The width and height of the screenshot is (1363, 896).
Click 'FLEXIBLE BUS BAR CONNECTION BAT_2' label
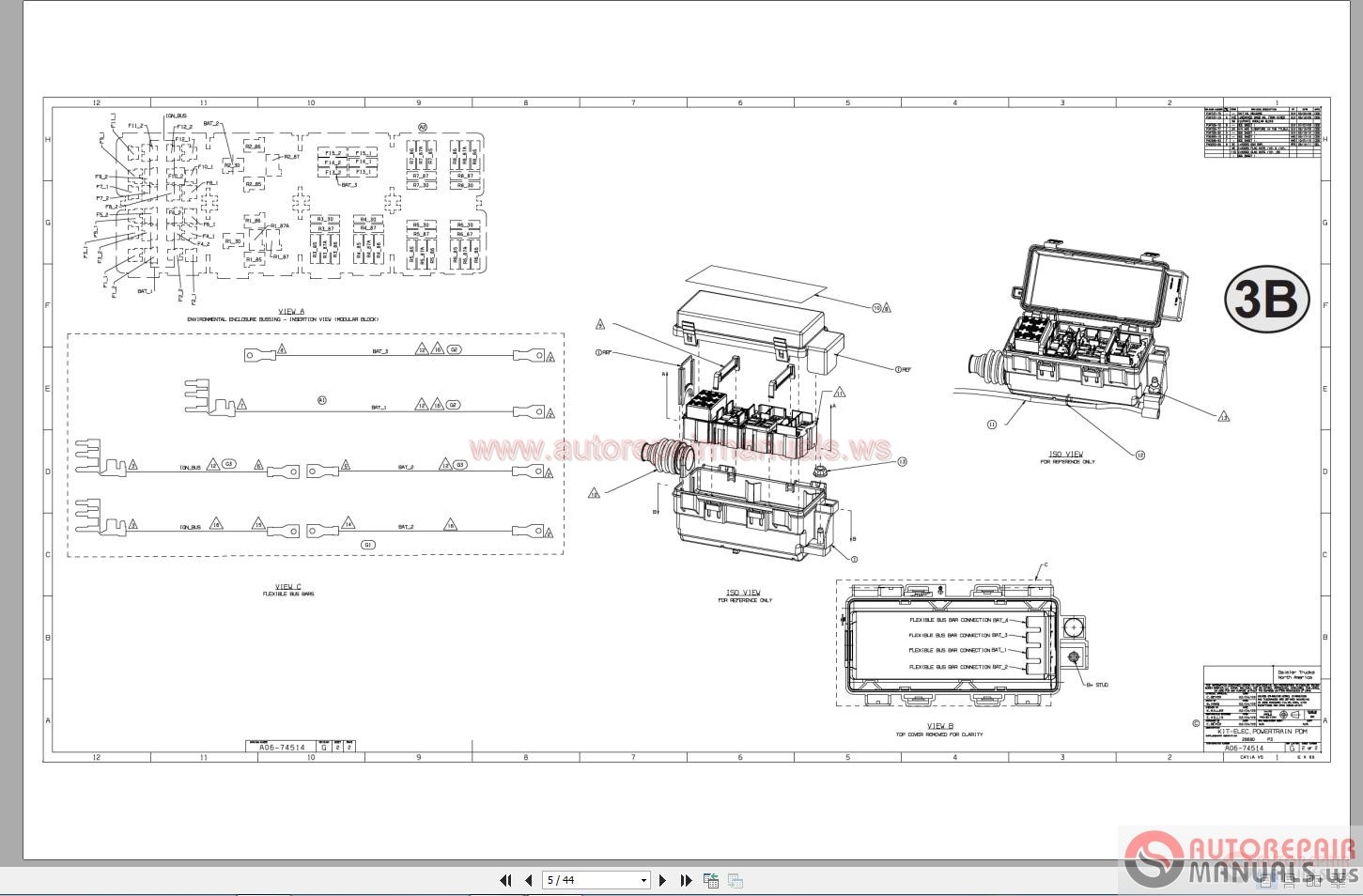(958, 667)
